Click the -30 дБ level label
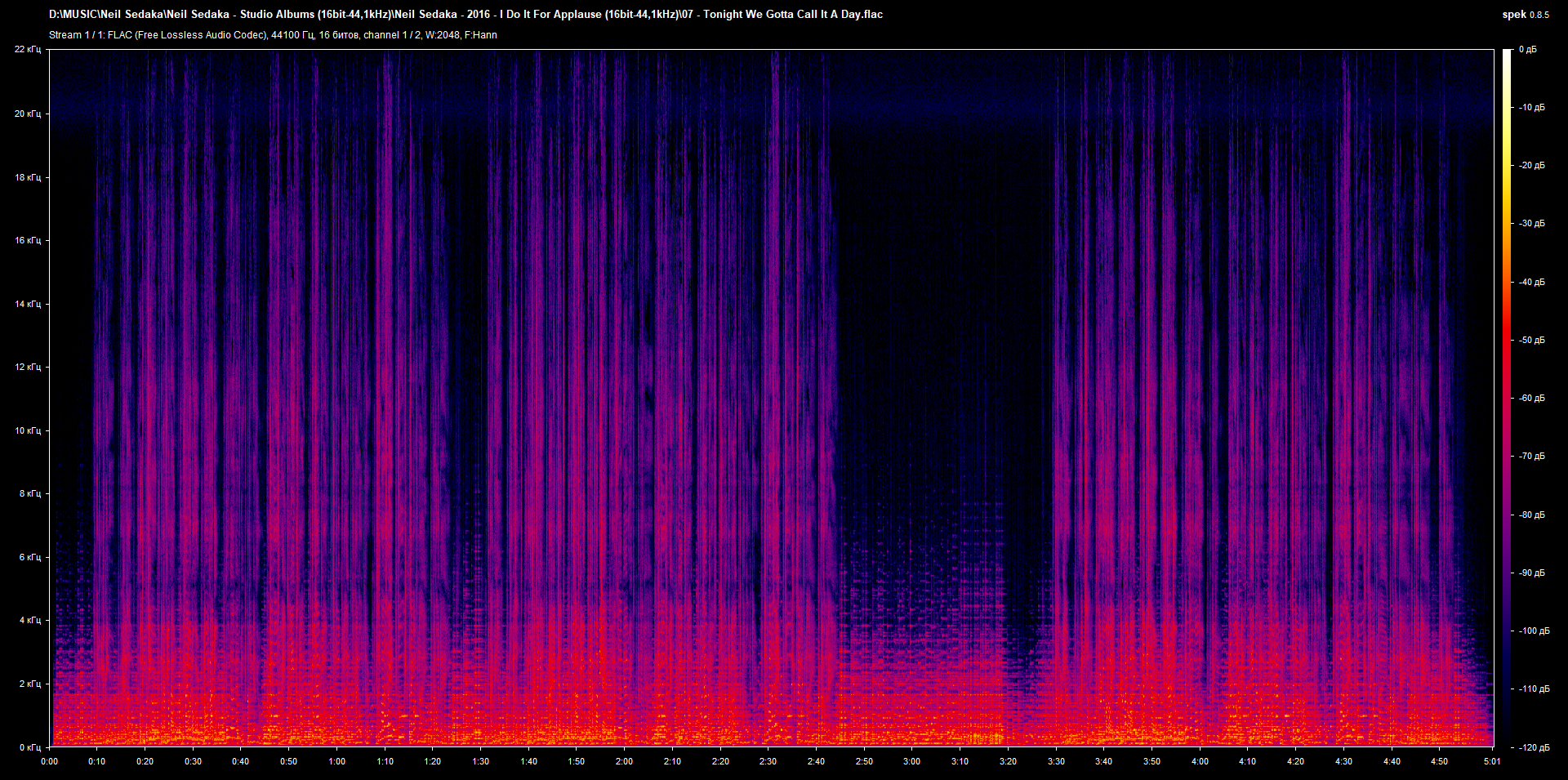The width and height of the screenshot is (1568, 780). point(1531,223)
